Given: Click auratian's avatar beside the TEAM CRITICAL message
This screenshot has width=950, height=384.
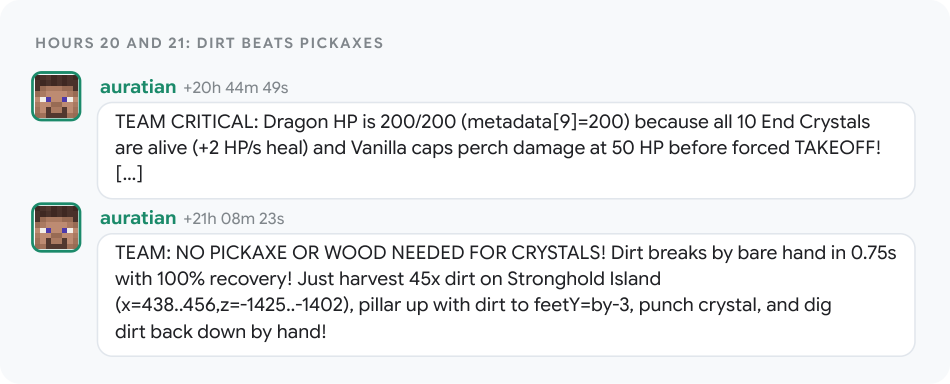Looking at the screenshot, I should [56, 96].
